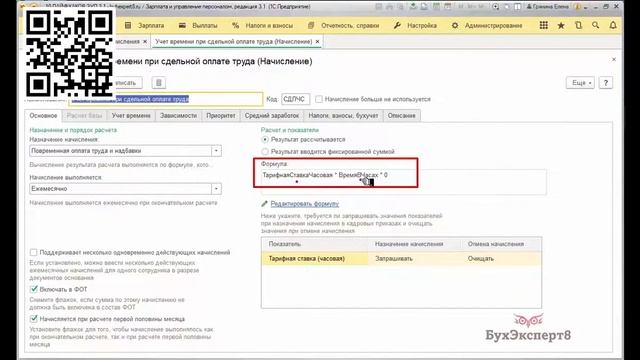Click the Очищать cell
Image resolution: width=640 pixels, height=360 pixels.
(x=502, y=259)
